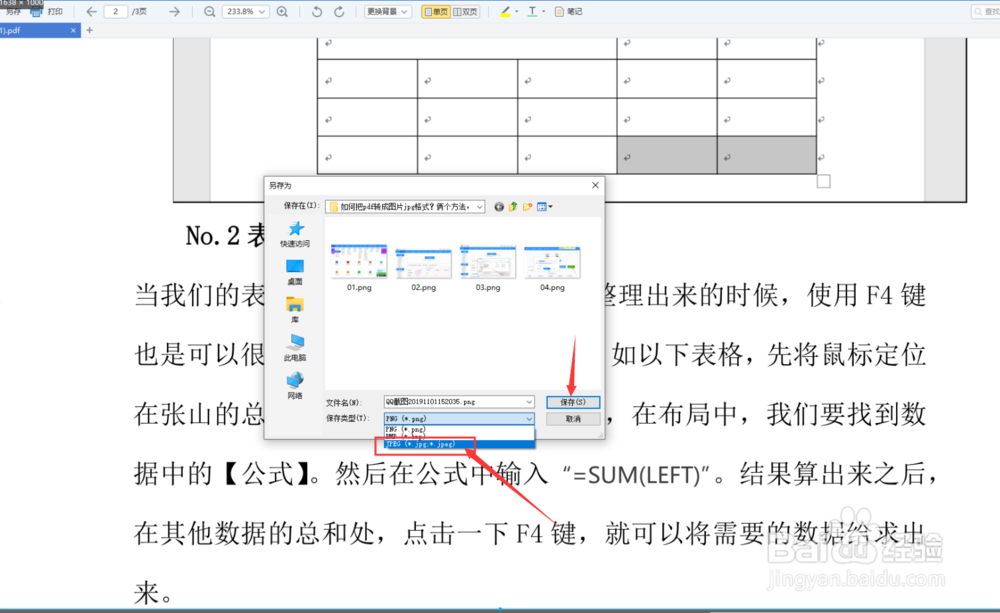Select the underline text T tool

tap(532, 11)
